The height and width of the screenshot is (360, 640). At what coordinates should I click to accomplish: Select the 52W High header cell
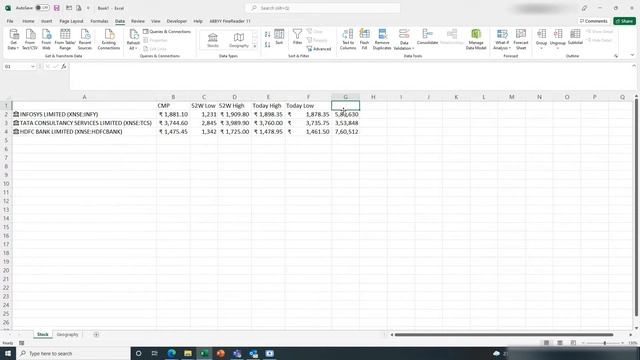[234, 106]
